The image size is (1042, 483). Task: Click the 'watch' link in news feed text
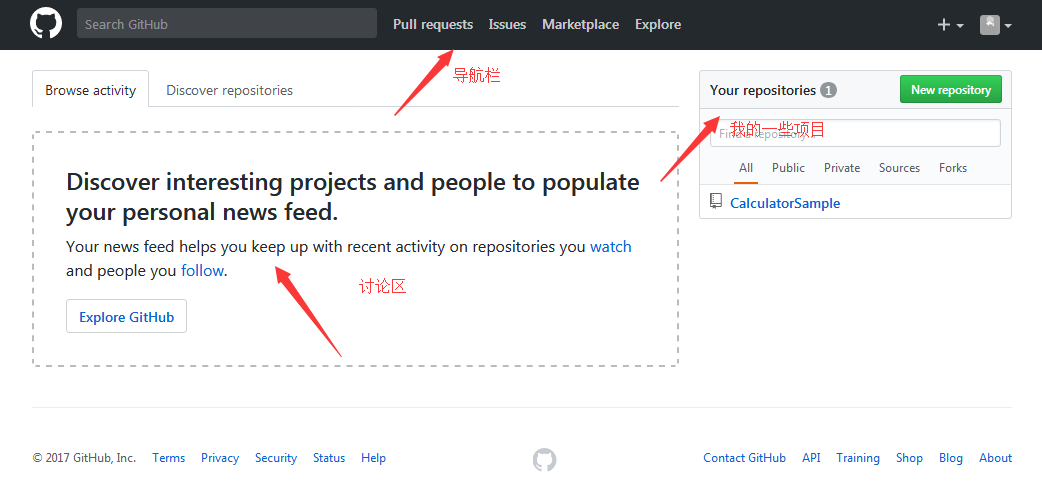[610, 246]
